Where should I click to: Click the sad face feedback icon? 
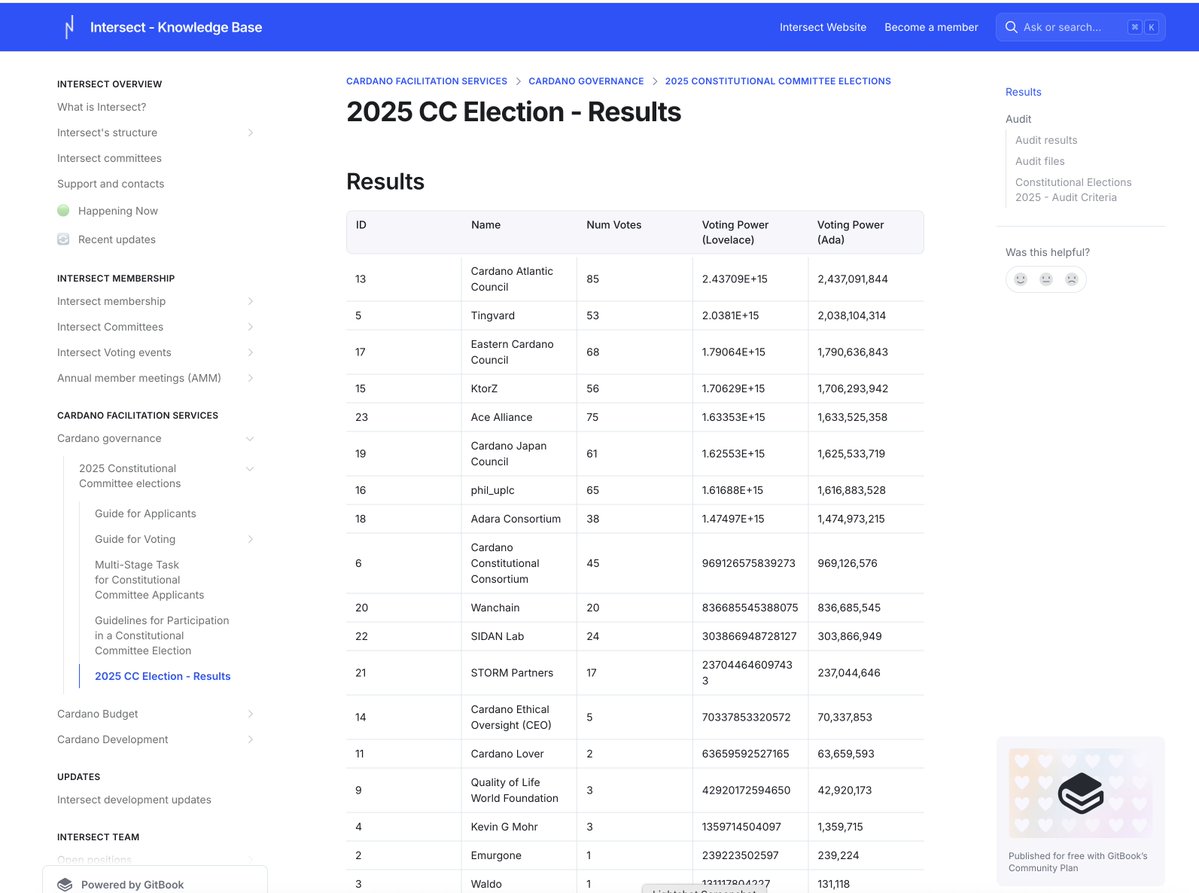(x=1071, y=279)
